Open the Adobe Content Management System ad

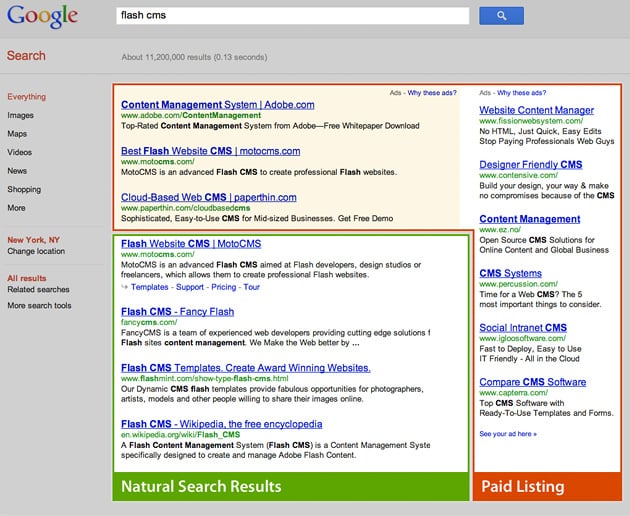pyautogui.click(x=217, y=104)
